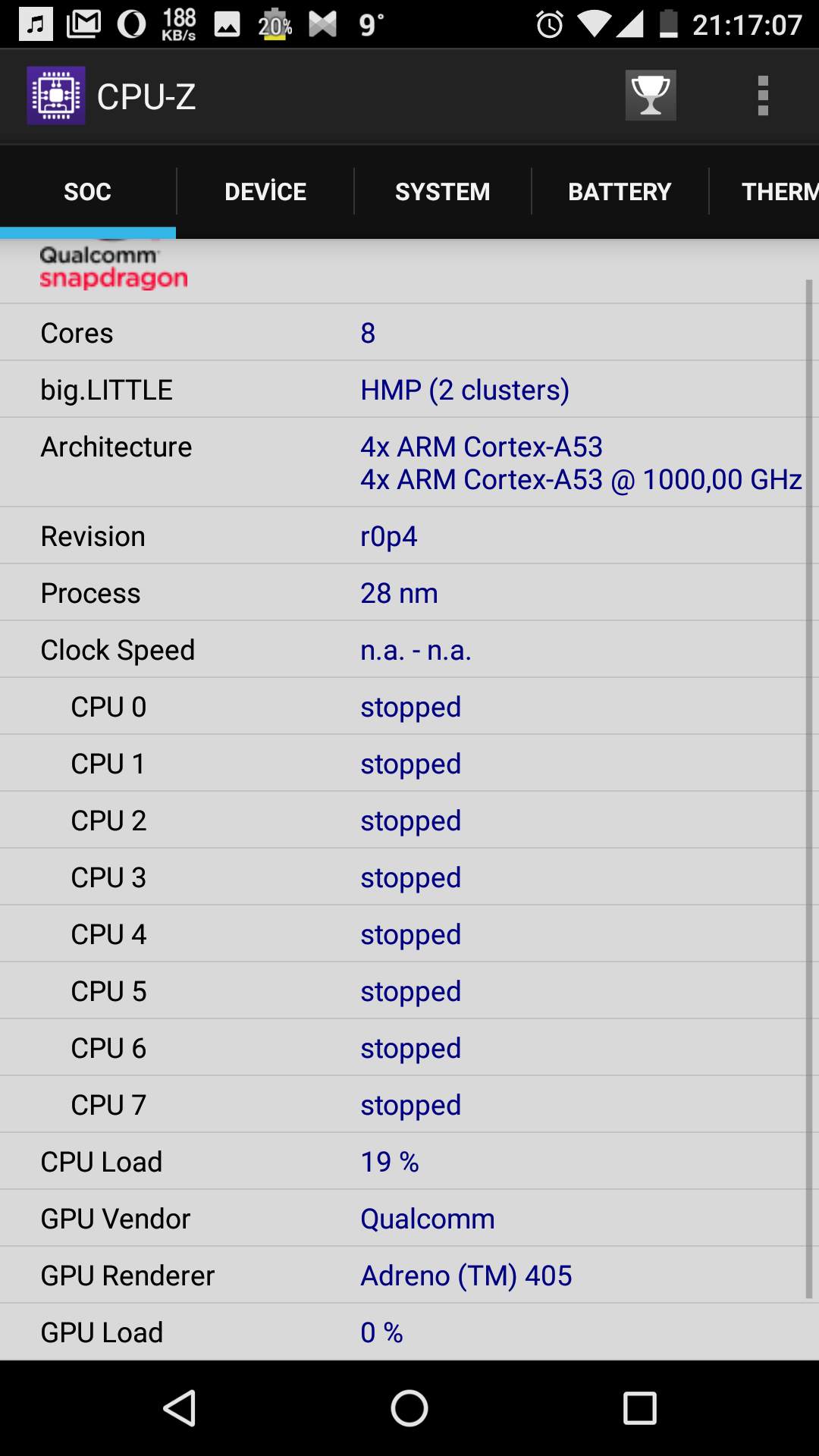Image resolution: width=819 pixels, height=1456 pixels.
Task: Tap the Android home circle button
Action: coord(409,1408)
